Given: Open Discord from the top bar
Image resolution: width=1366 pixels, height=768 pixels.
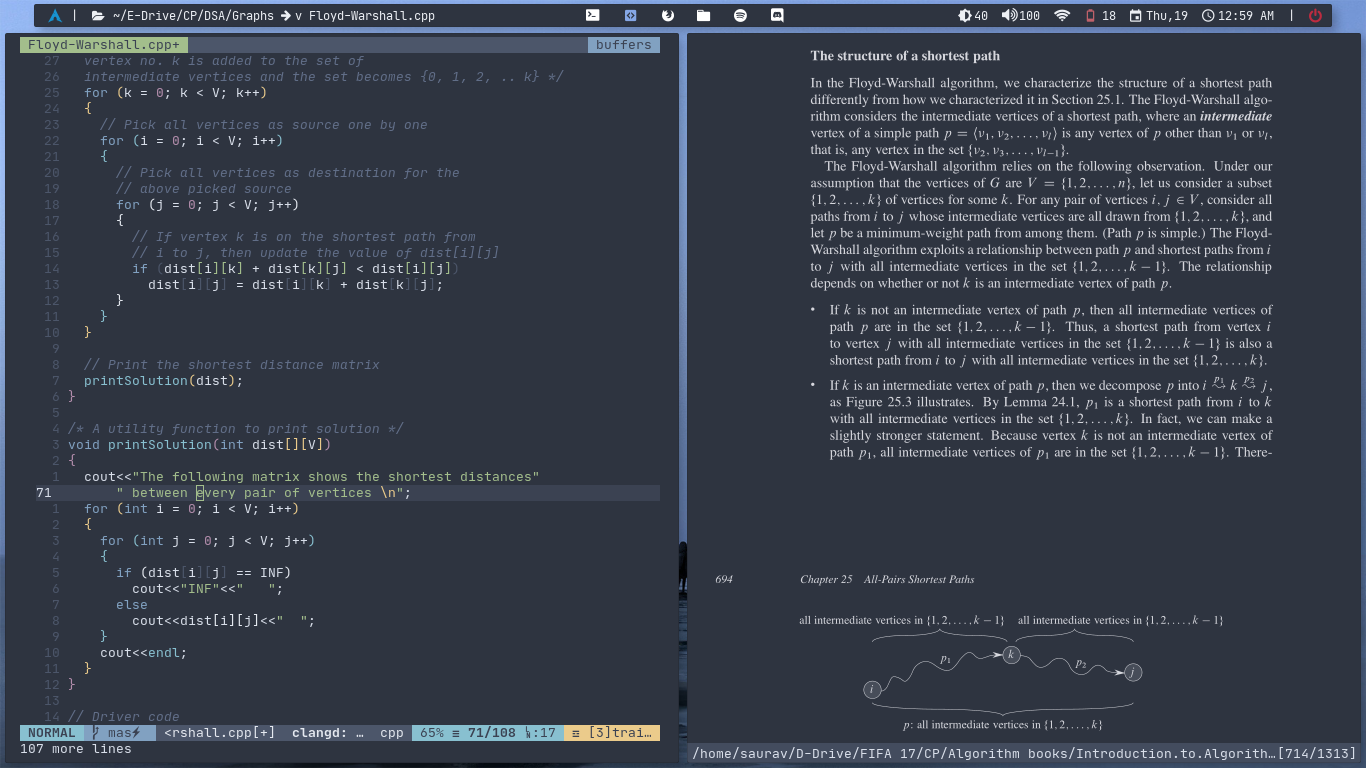Looking at the screenshot, I should (777, 15).
